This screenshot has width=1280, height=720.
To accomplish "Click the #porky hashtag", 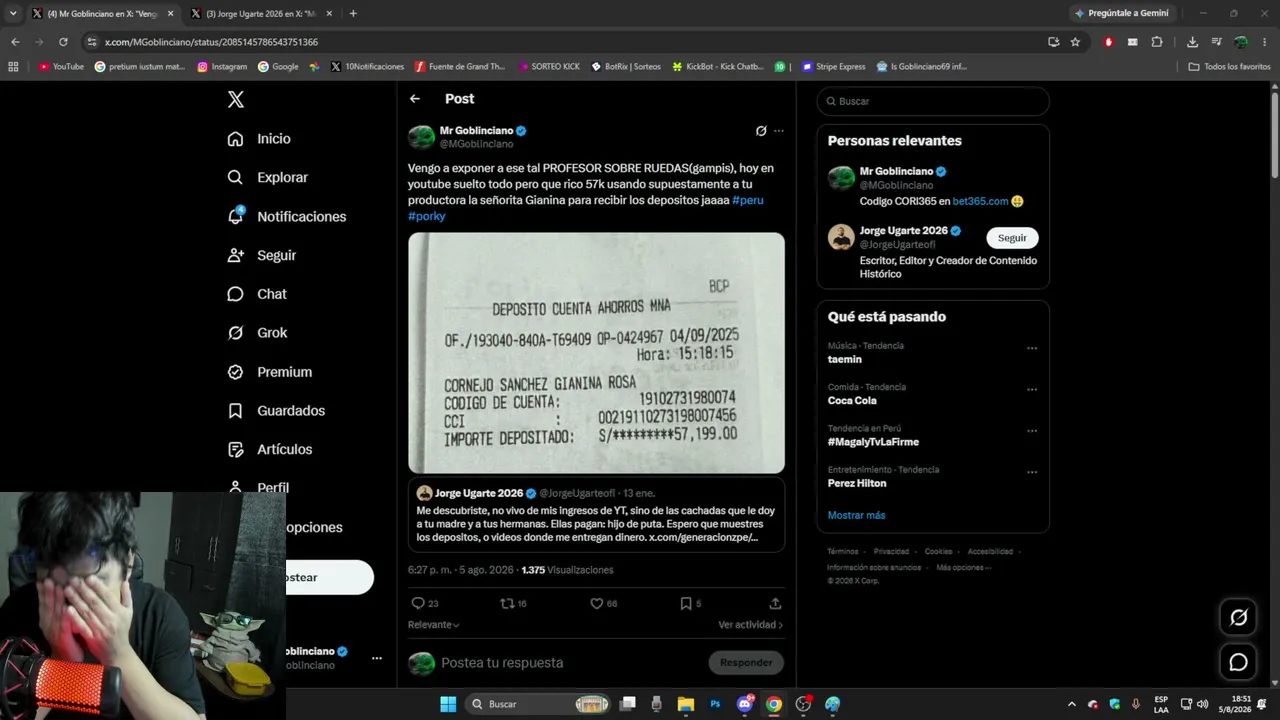I will click(x=427, y=216).
